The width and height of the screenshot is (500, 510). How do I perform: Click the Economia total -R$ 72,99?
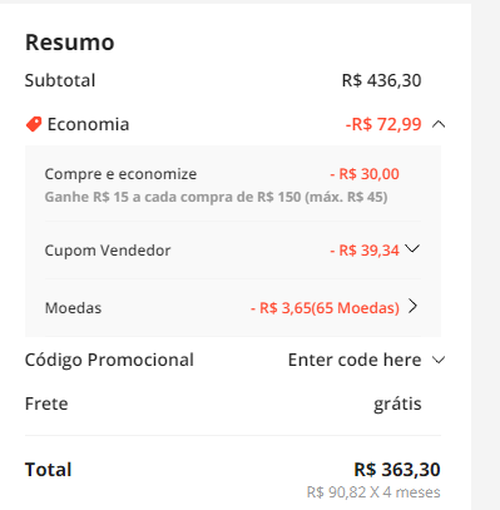pos(383,124)
